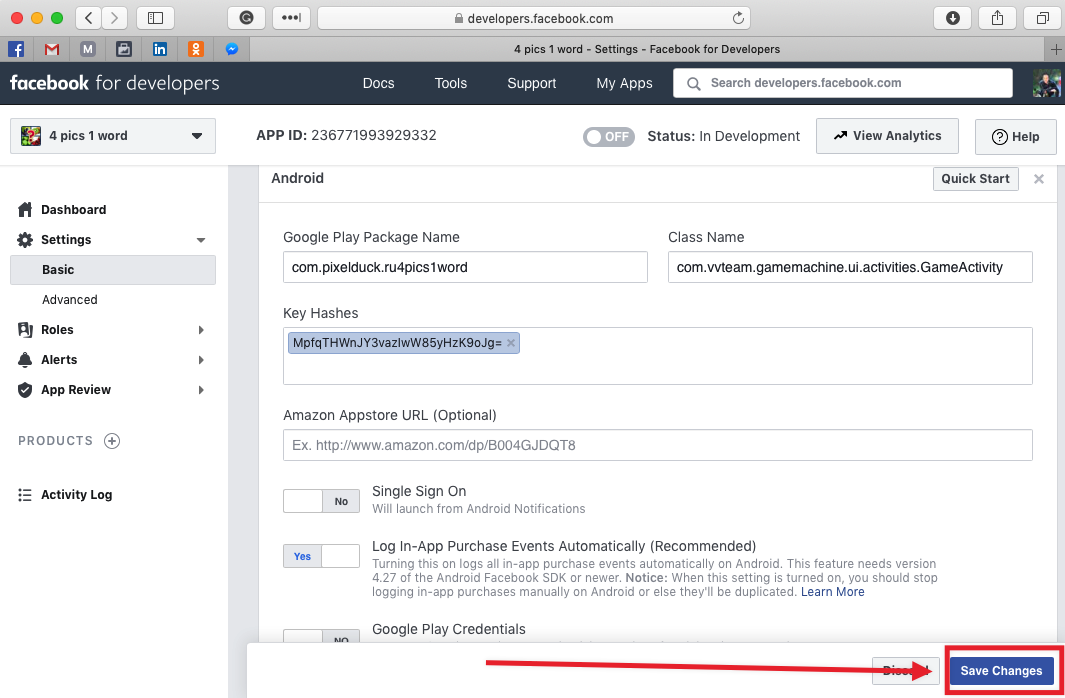This screenshot has height=698, width=1065.
Task: Reload the page
Action: (x=738, y=18)
